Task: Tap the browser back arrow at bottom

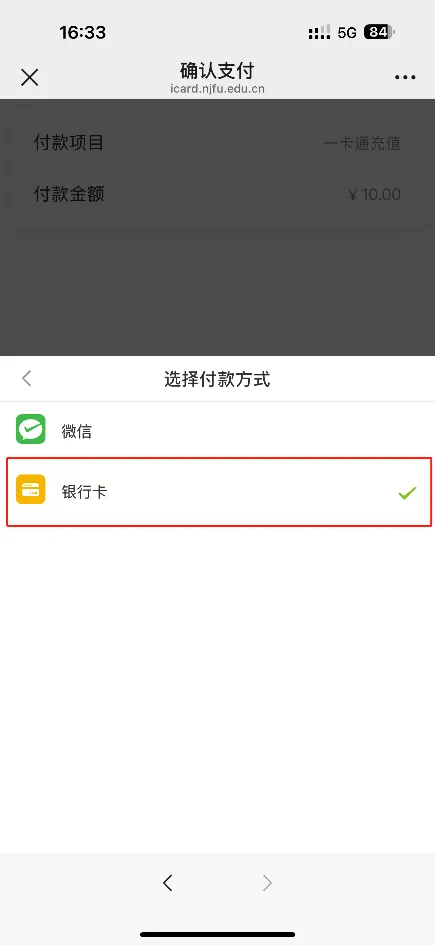Action: pos(168,883)
